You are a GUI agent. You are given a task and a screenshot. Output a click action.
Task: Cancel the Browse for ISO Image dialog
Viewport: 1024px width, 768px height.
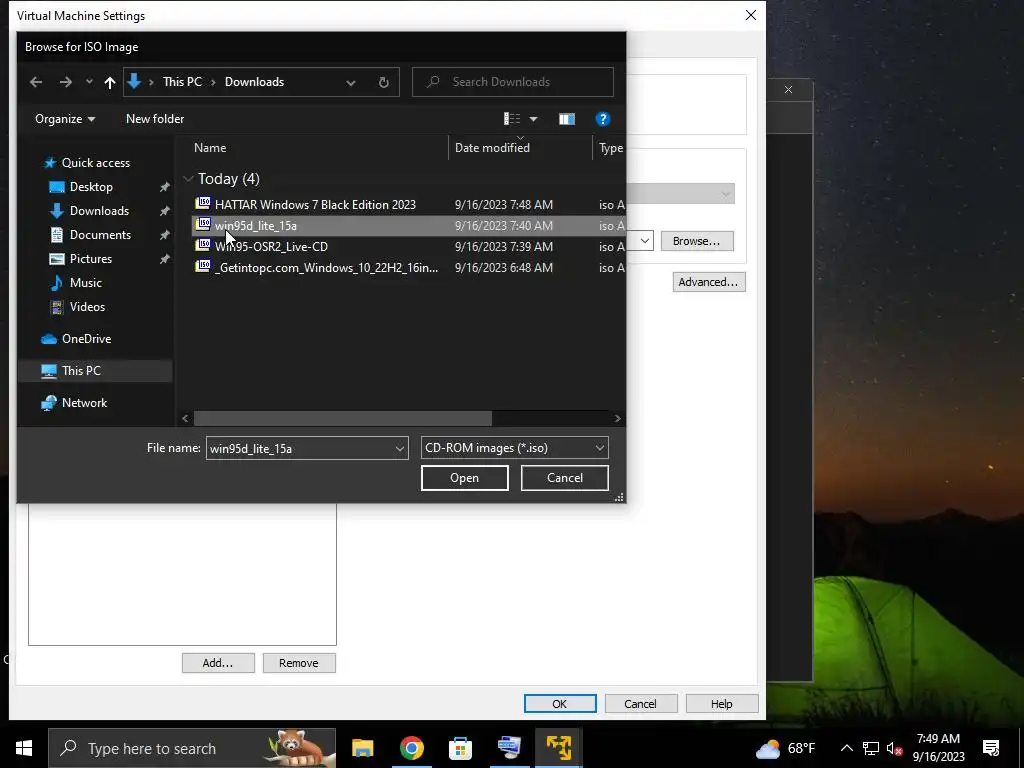pos(564,478)
